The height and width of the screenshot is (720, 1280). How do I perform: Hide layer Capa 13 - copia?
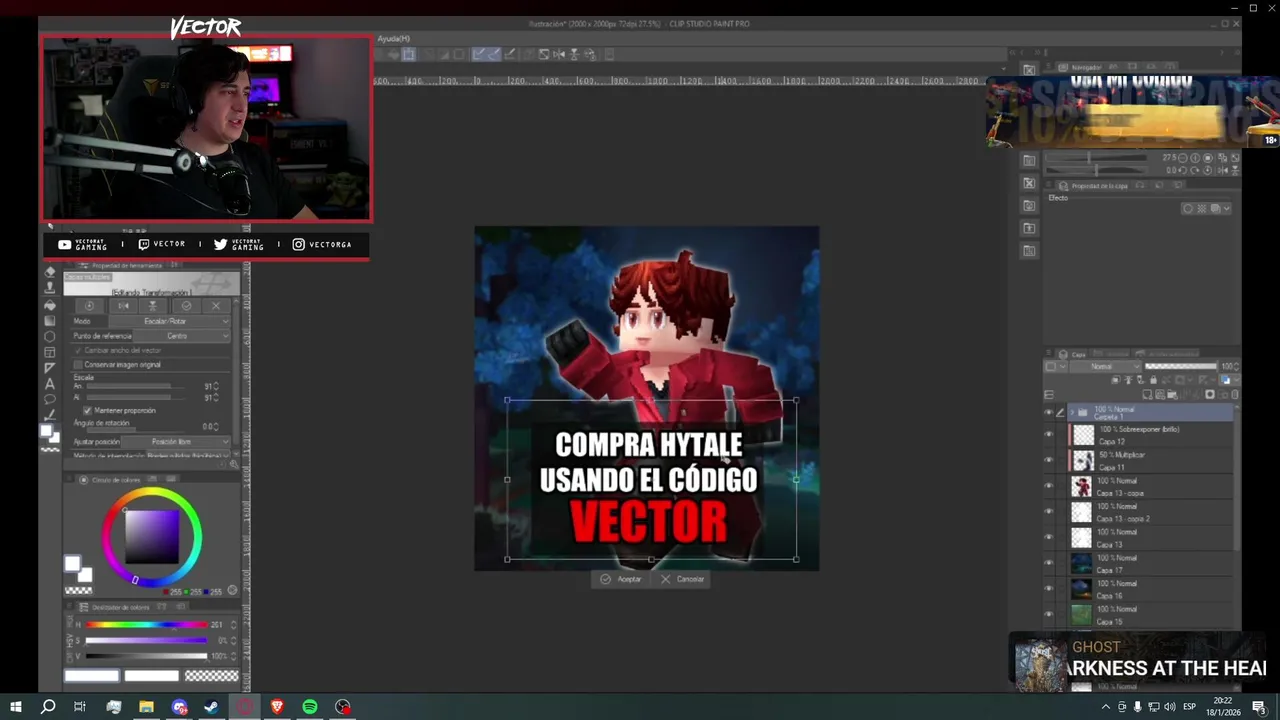1049,486
